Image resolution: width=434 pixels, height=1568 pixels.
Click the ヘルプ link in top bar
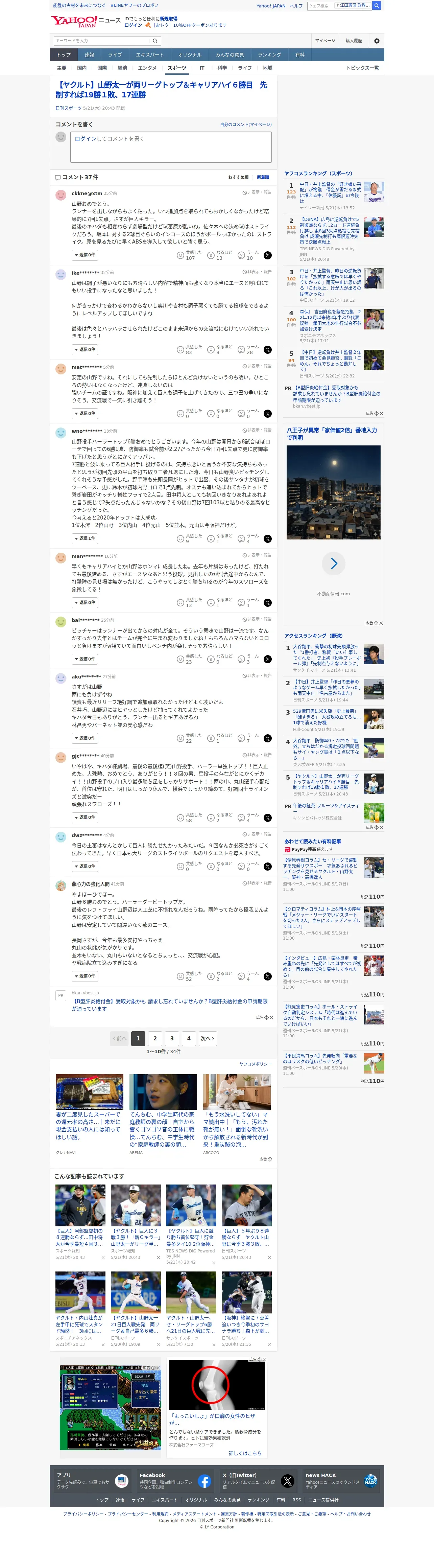click(x=296, y=5)
